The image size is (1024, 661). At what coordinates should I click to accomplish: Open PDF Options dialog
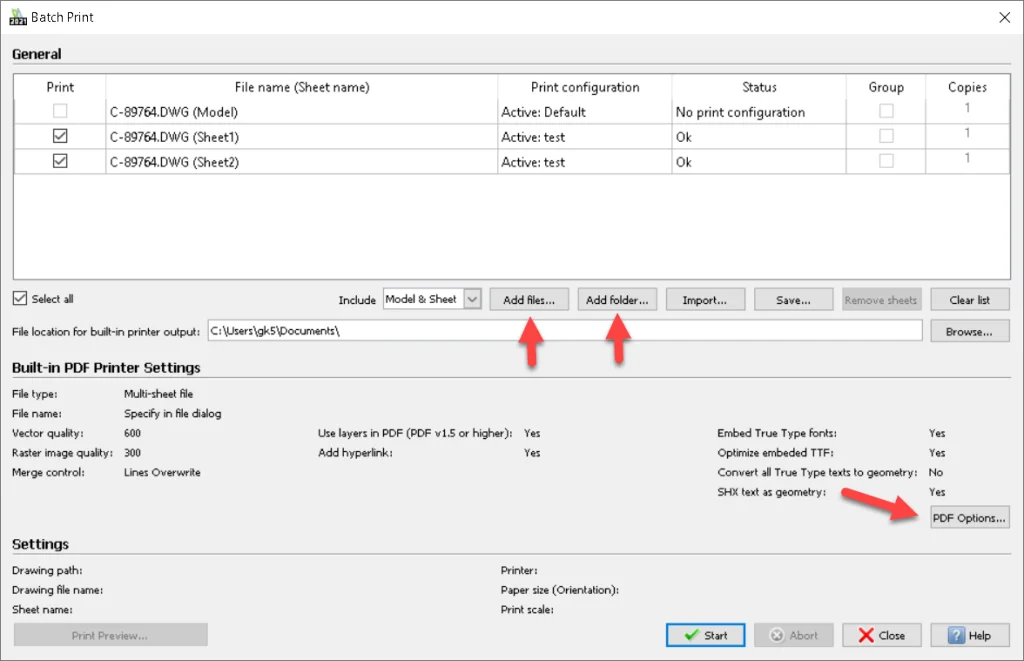tap(969, 518)
